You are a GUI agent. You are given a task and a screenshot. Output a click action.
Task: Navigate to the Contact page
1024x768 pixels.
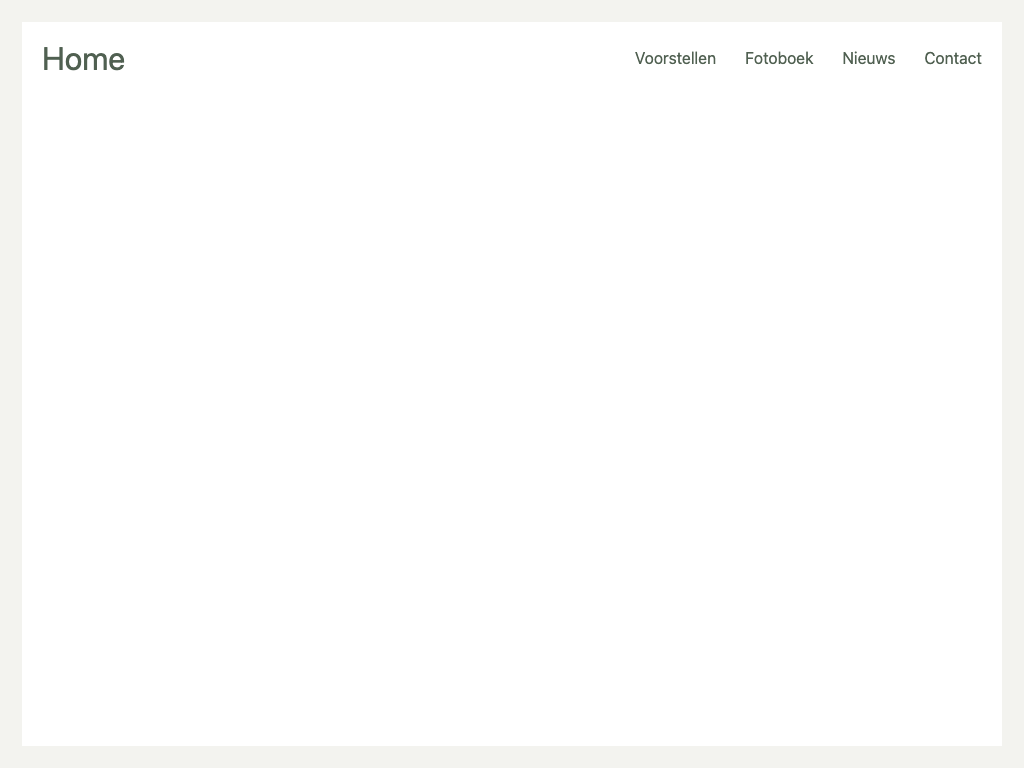(952, 58)
